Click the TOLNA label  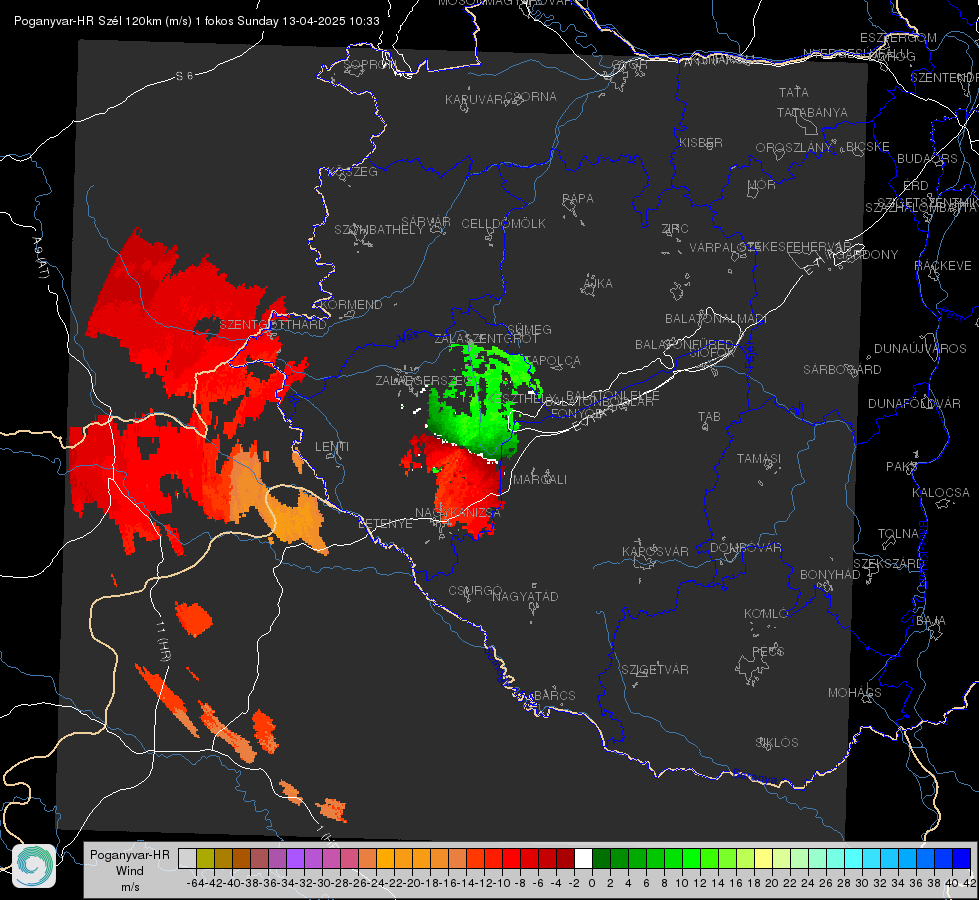pyautogui.click(x=898, y=534)
